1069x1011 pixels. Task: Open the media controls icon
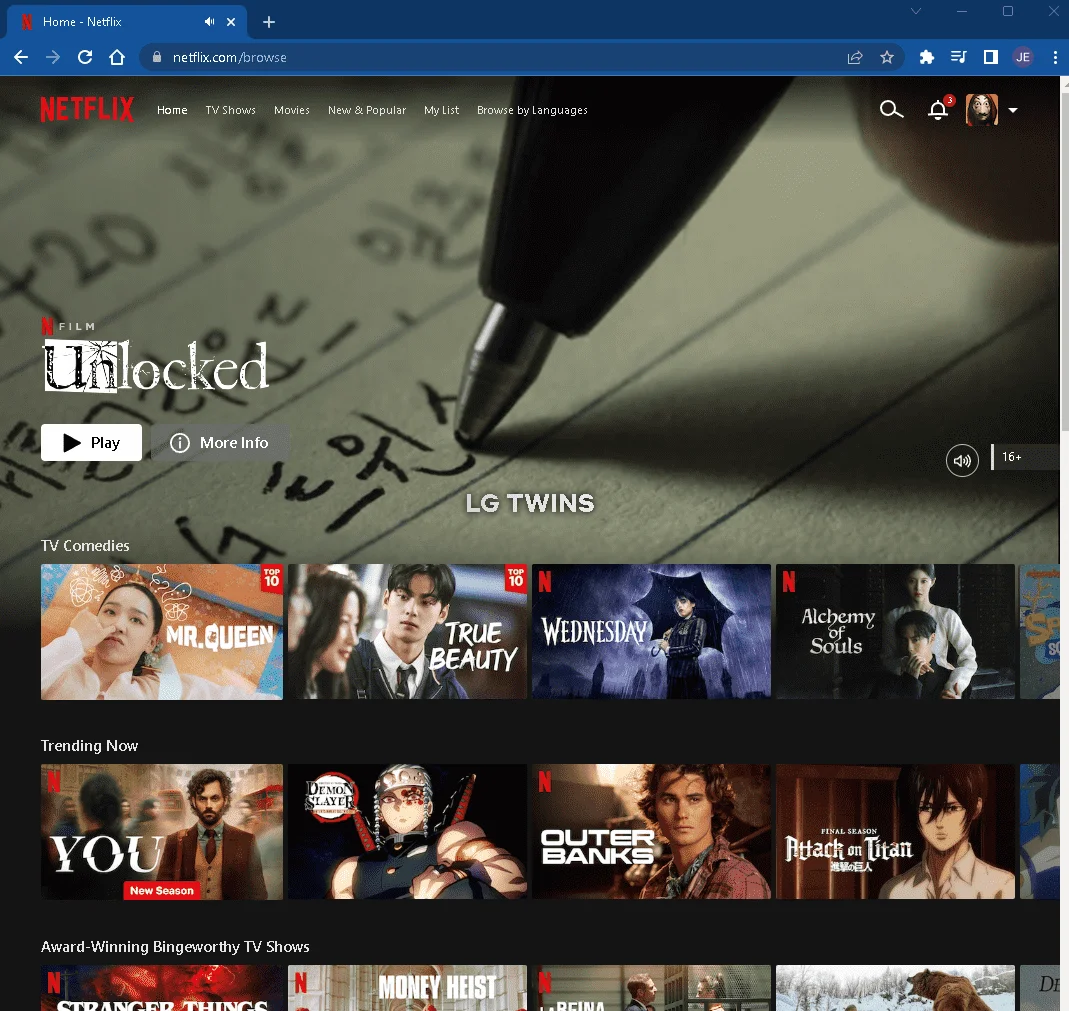point(959,57)
